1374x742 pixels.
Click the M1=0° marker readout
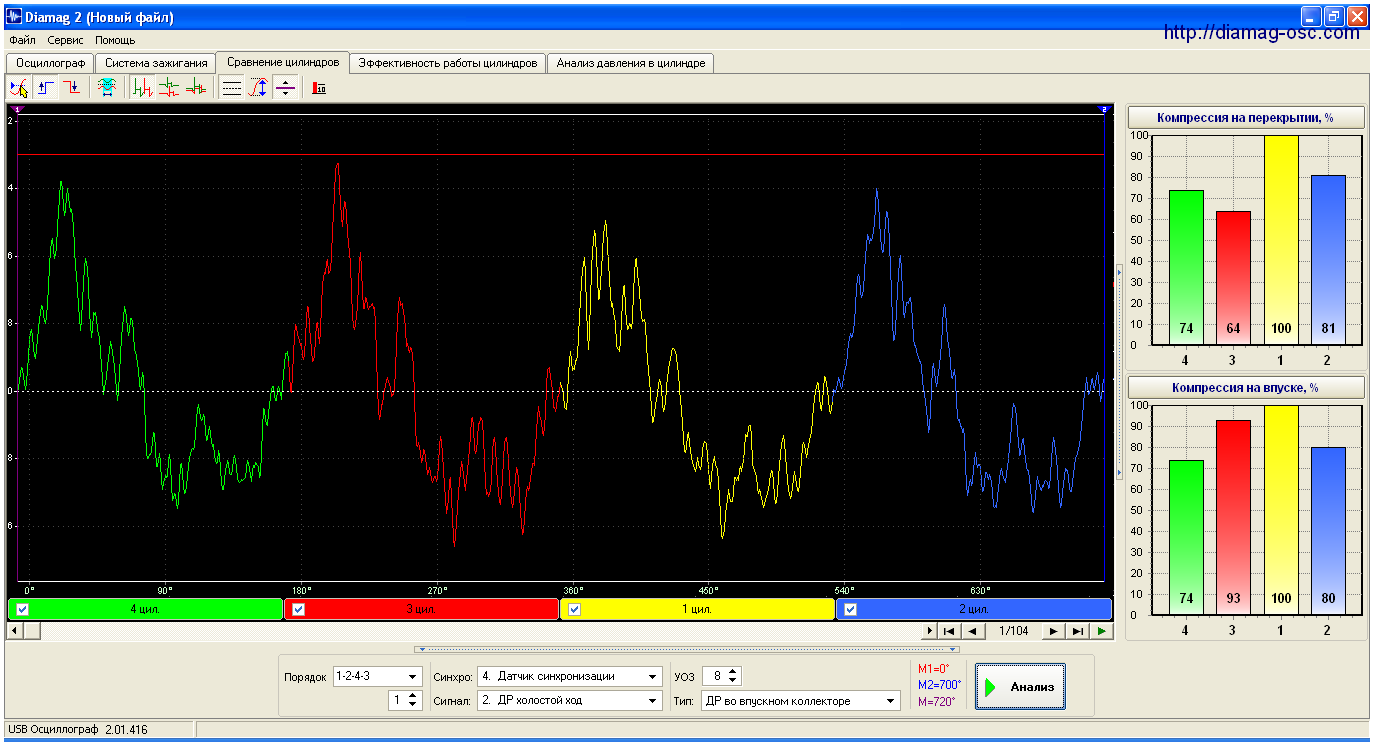(934, 668)
